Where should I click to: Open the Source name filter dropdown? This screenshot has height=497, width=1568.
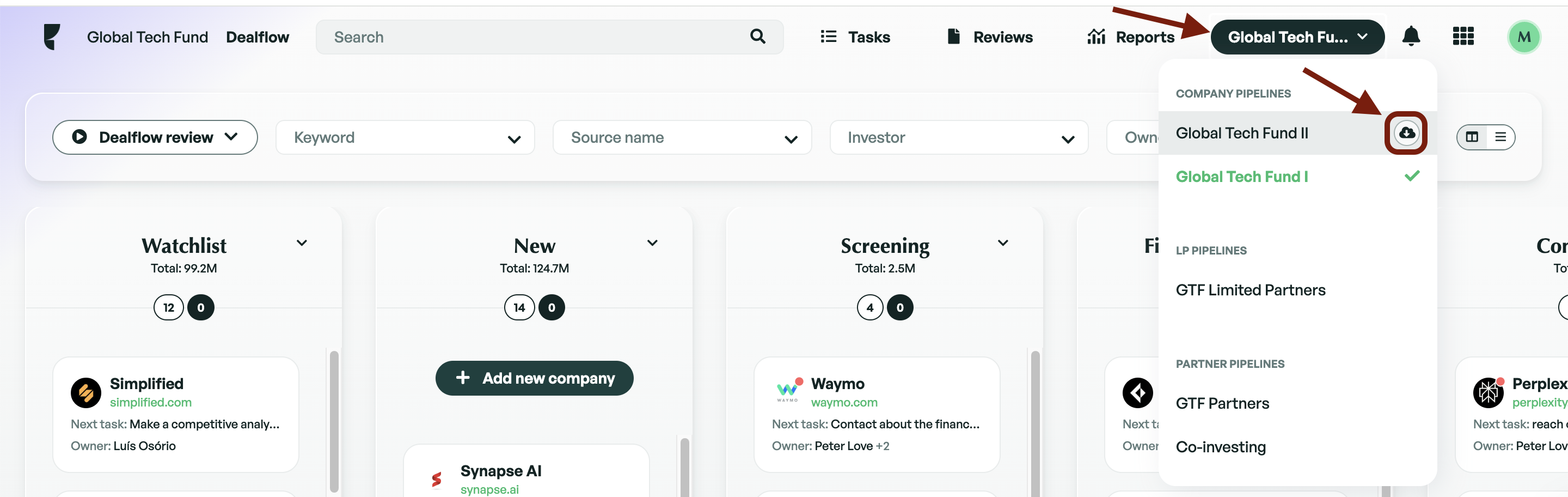(x=682, y=138)
